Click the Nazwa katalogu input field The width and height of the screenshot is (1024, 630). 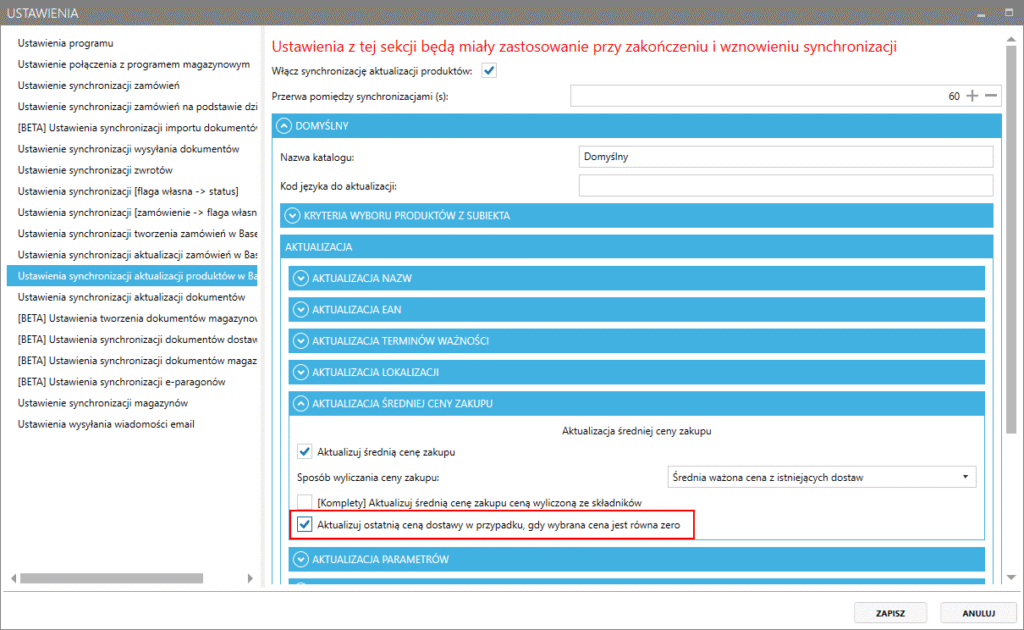coord(785,157)
